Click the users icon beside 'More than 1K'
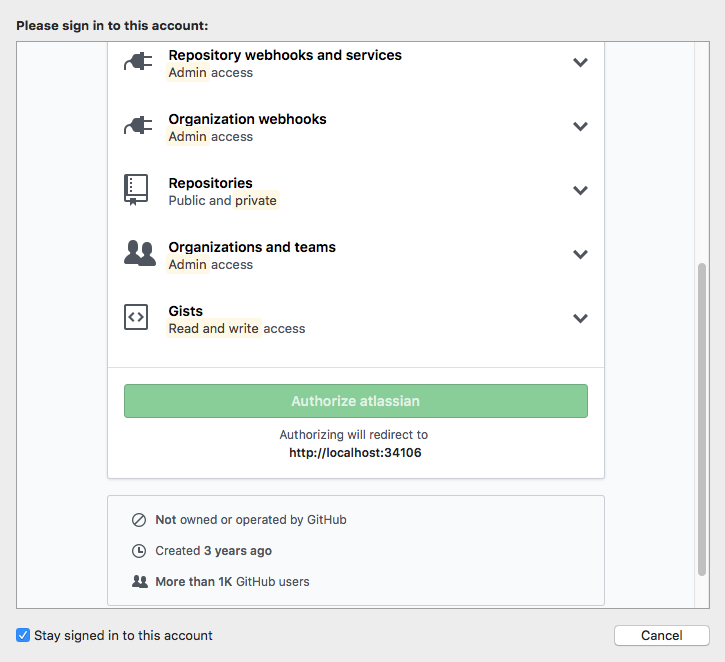The image size is (725, 662). click(140, 582)
